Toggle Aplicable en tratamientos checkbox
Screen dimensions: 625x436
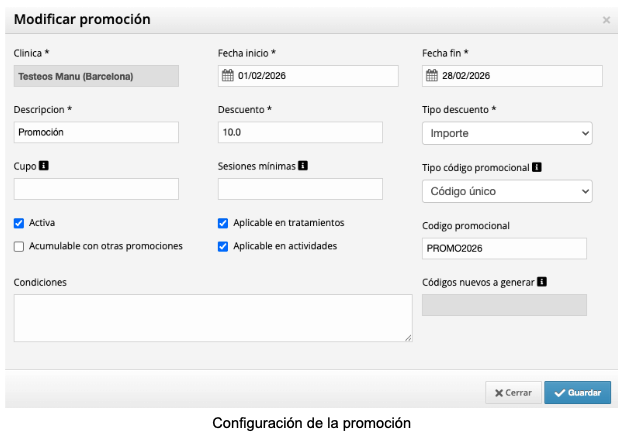click(223, 223)
